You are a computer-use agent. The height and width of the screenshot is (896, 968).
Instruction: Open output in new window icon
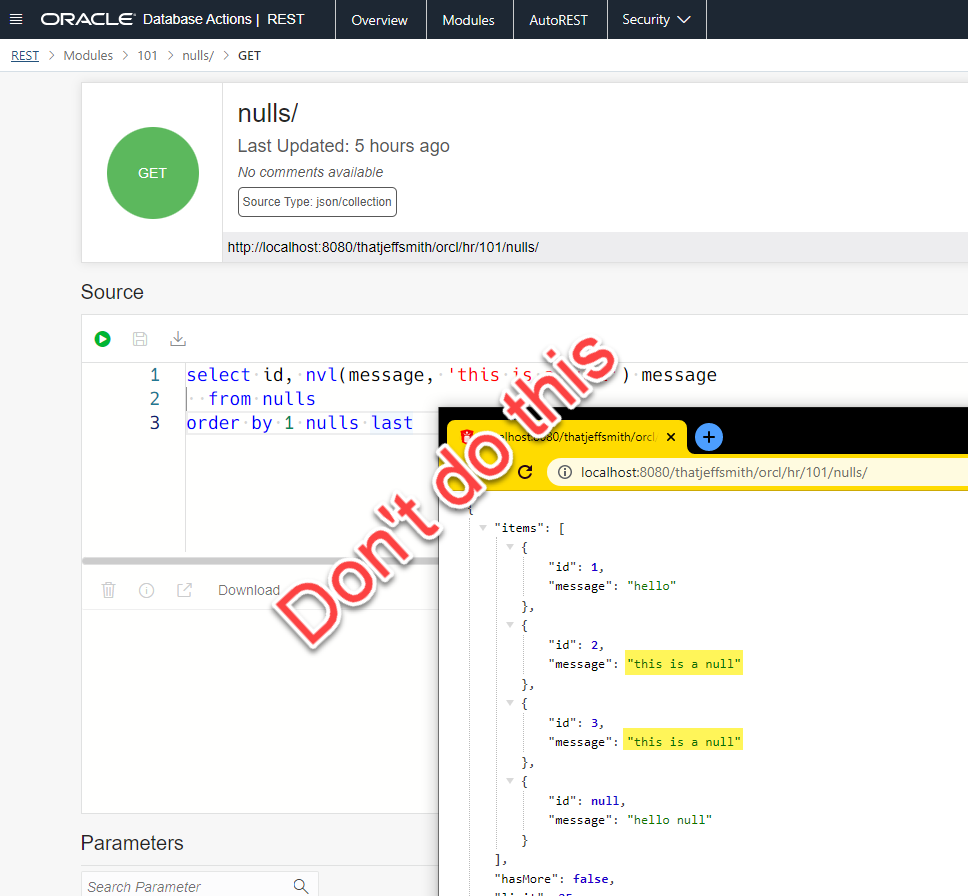pyautogui.click(x=185, y=590)
